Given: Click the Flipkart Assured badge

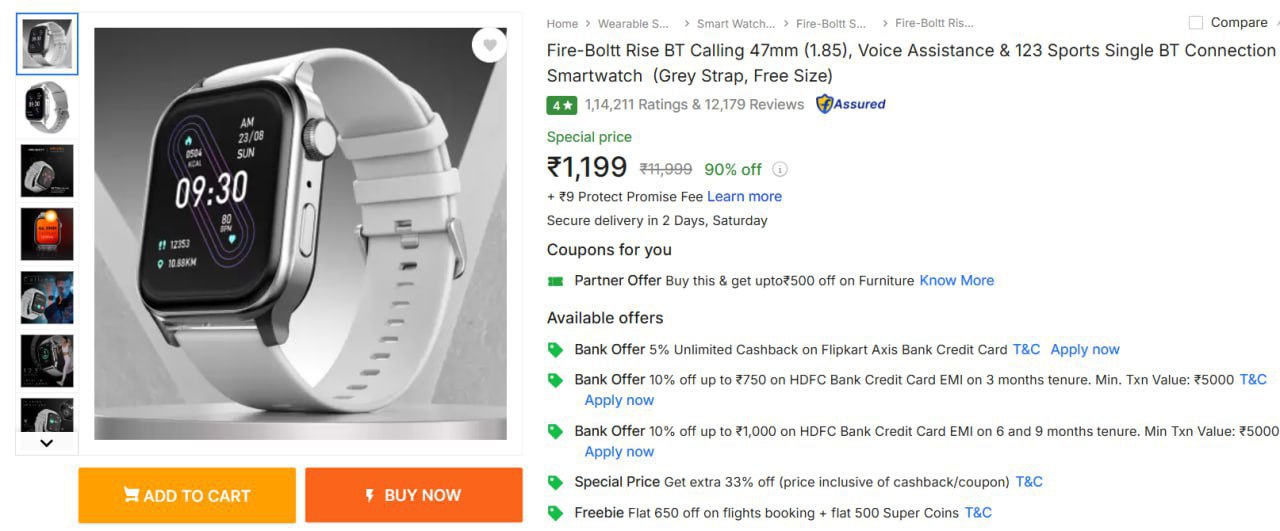Looking at the screenshot, I should click(x=851, y=104).
